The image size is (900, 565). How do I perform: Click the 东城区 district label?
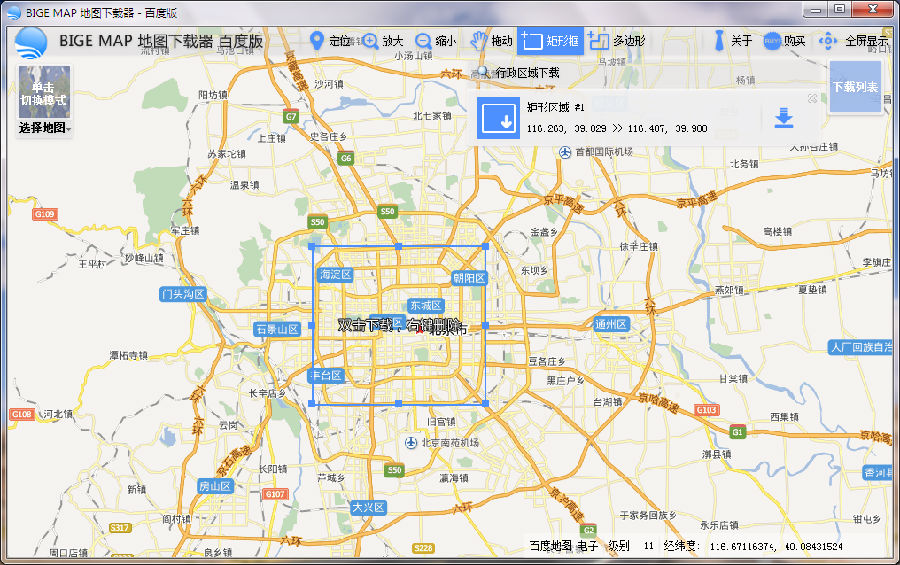[x=425, y=305]
